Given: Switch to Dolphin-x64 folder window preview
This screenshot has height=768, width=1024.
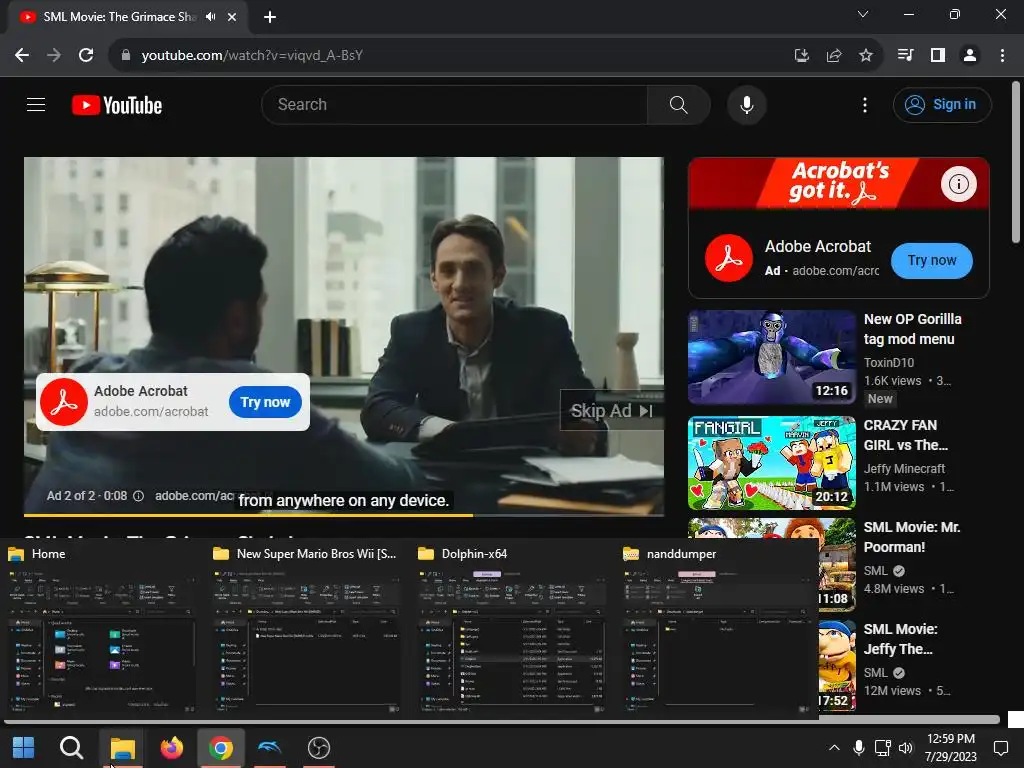Looking at the screenshot, I should 513,630.
